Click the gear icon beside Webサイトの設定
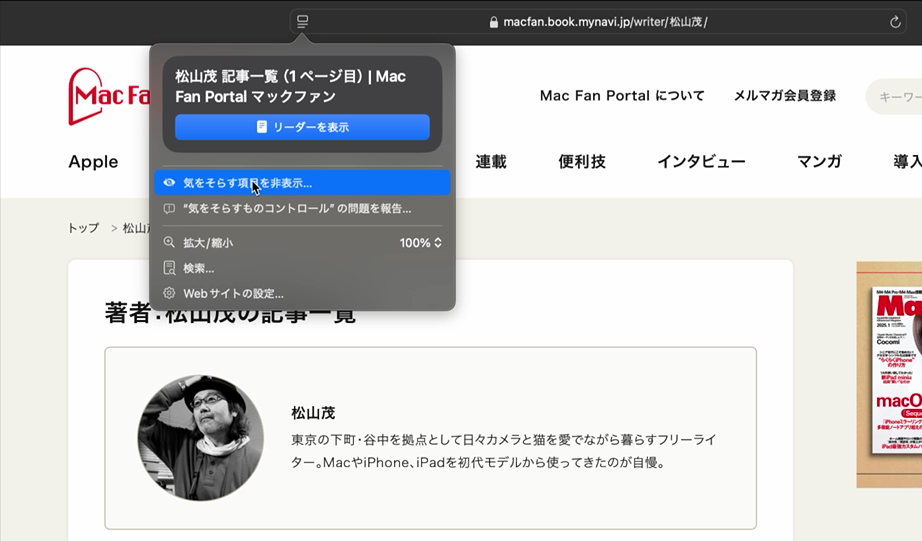The image size is (922, 541). tap(169, 293)
